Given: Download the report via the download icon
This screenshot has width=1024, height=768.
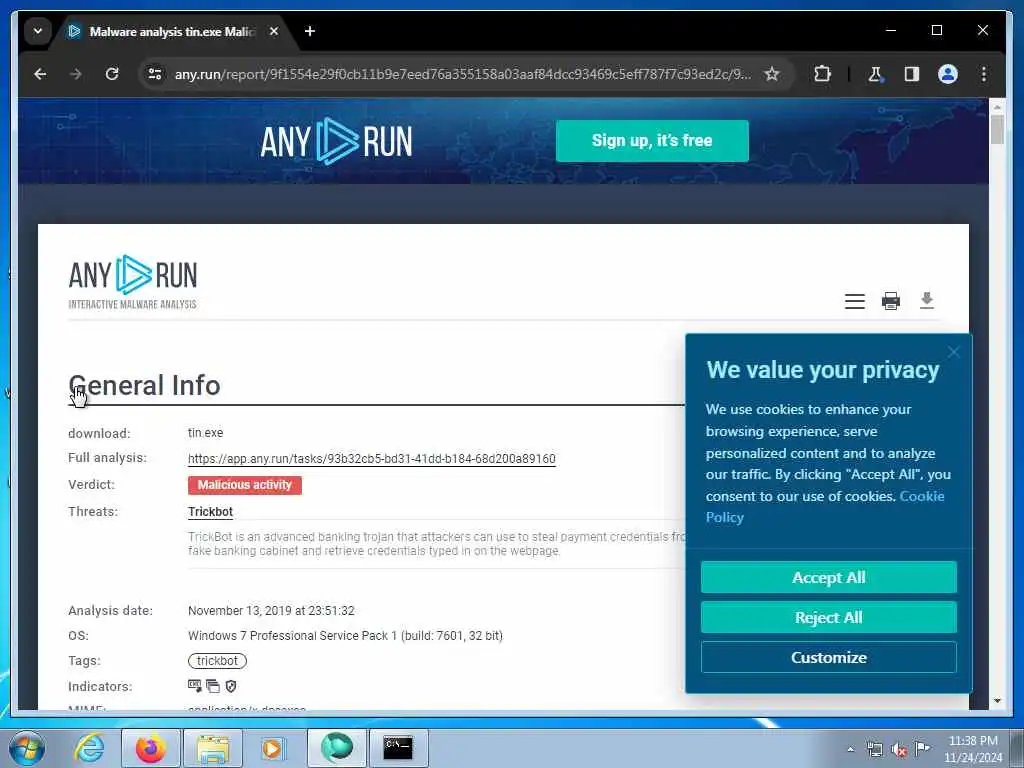Looking at the screenshot, I should click(927, 300).
